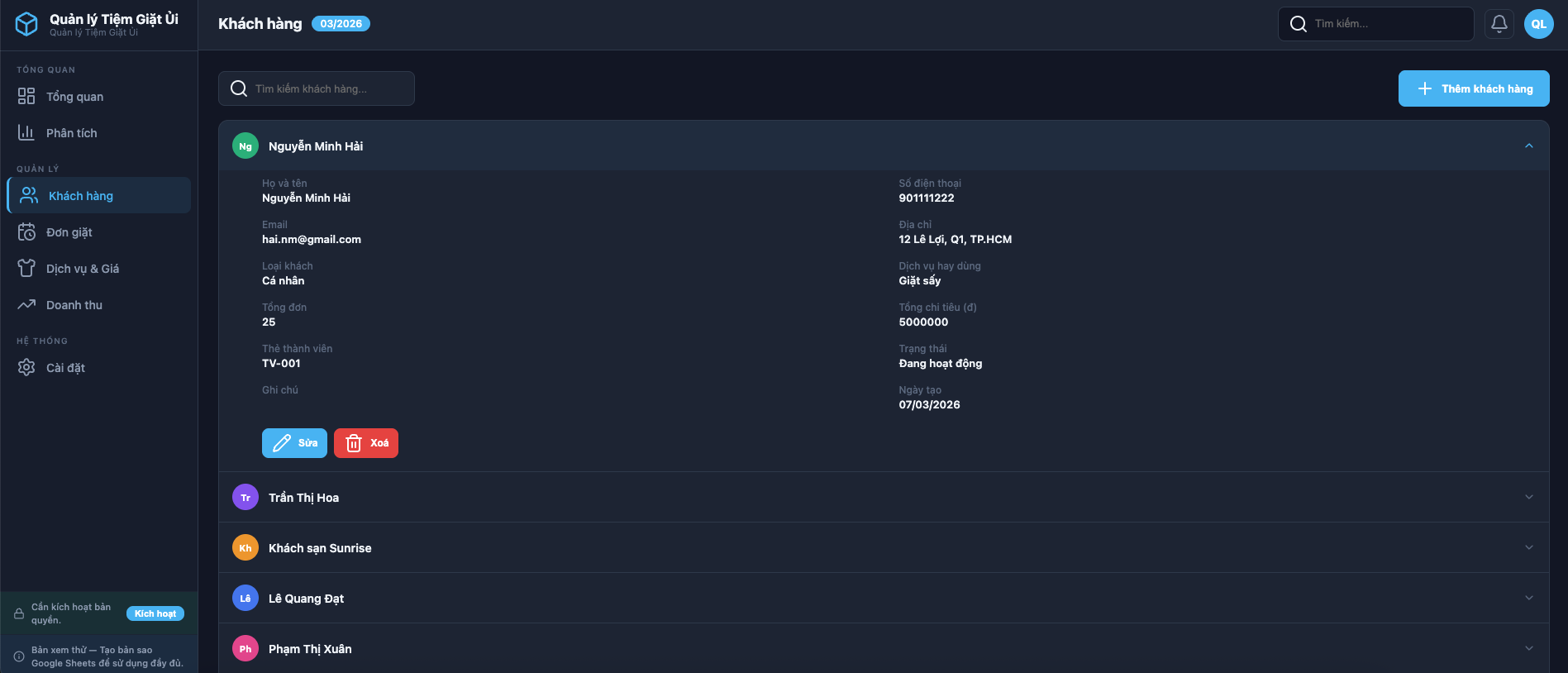1568x673 pixels.
Task: Click the lock icon beside activation notice
Action: pyautogui.click(x=19, y=613)
